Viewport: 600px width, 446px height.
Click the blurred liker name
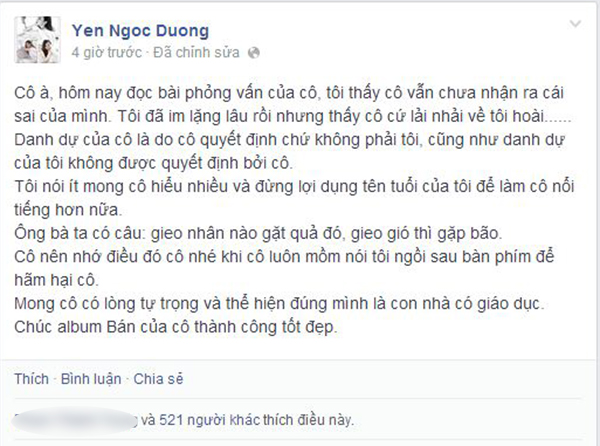(74, 420)
